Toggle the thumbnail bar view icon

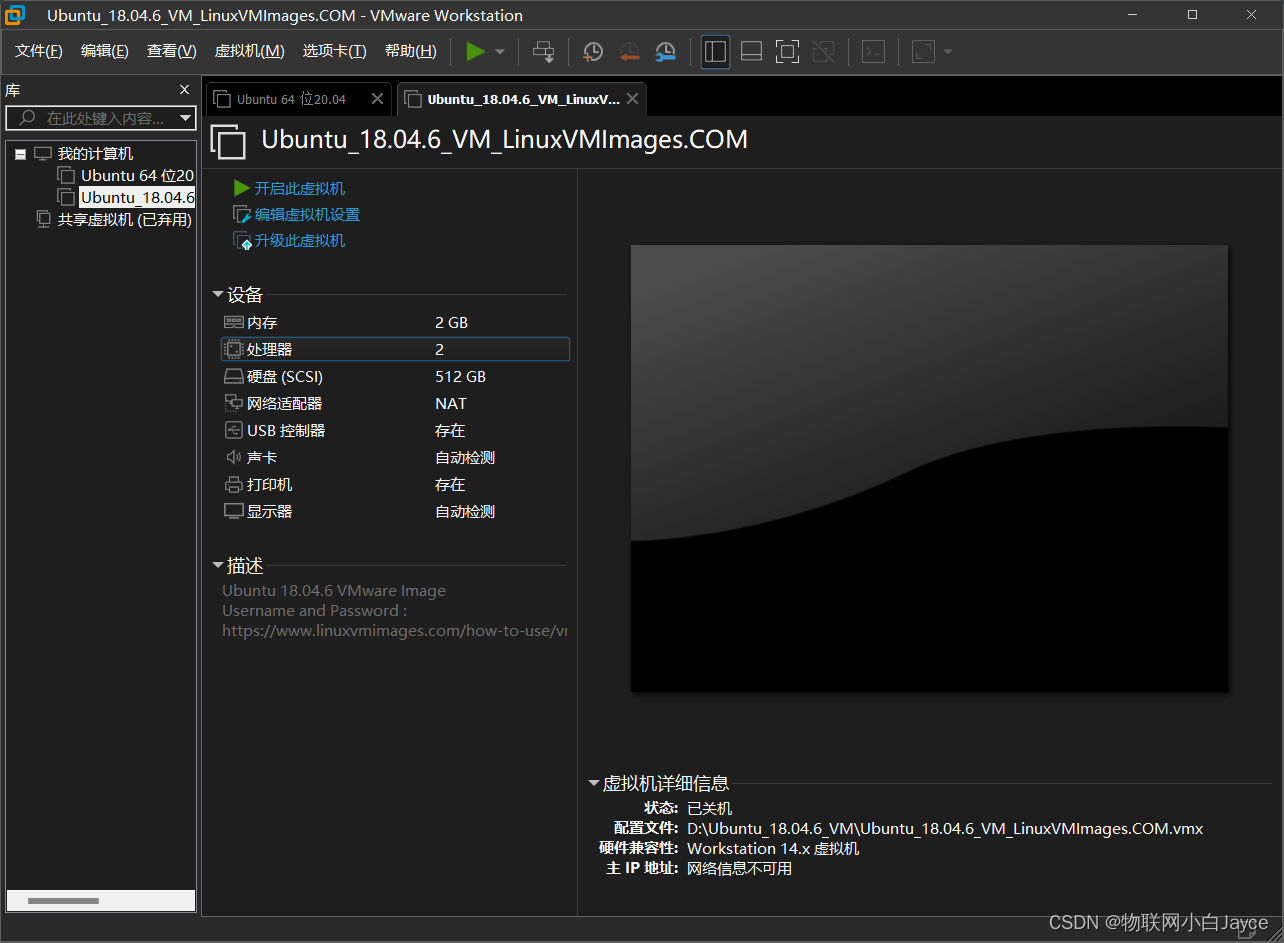coord(751,52)
